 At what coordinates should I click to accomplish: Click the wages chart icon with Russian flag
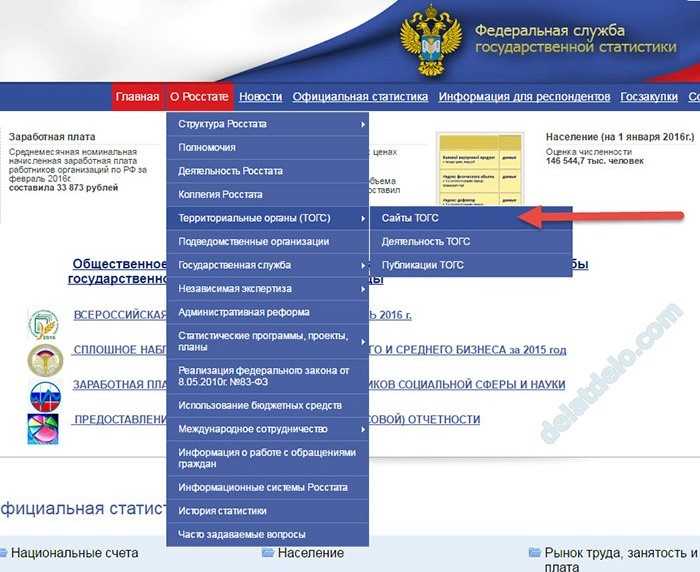pyautogui.click(x=46, y=396)
